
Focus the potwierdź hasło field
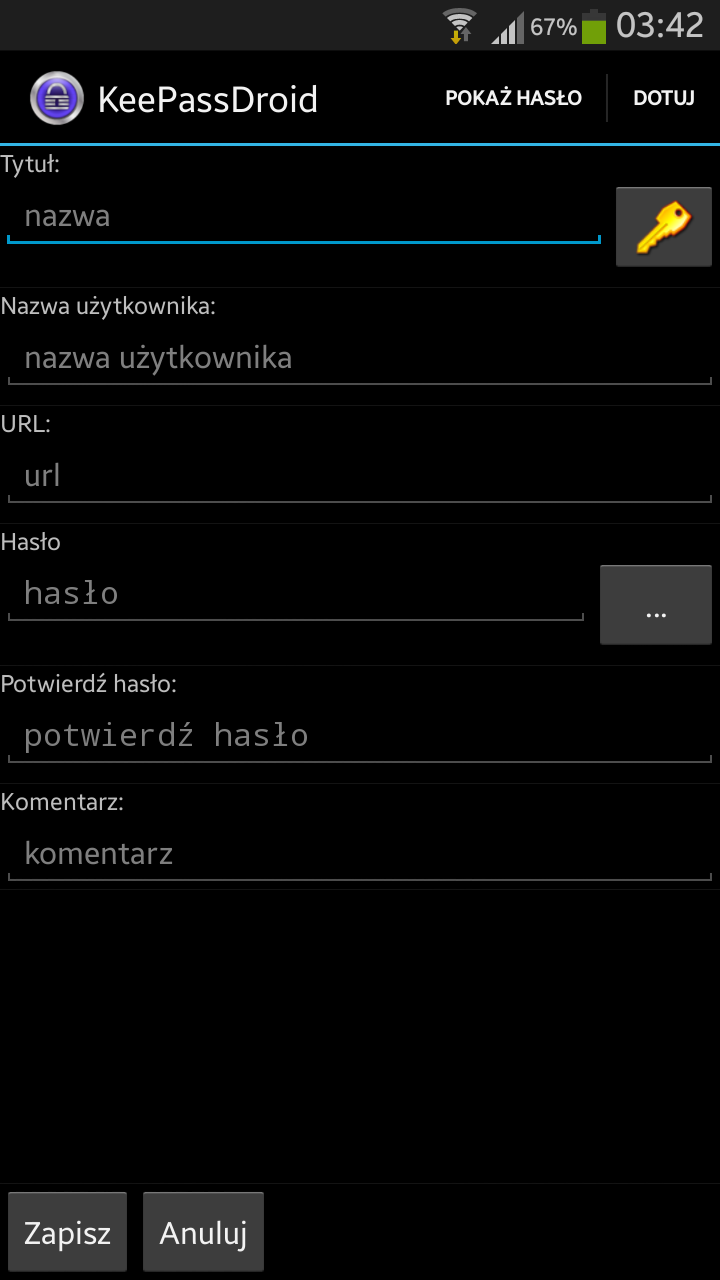pos(360,736)
